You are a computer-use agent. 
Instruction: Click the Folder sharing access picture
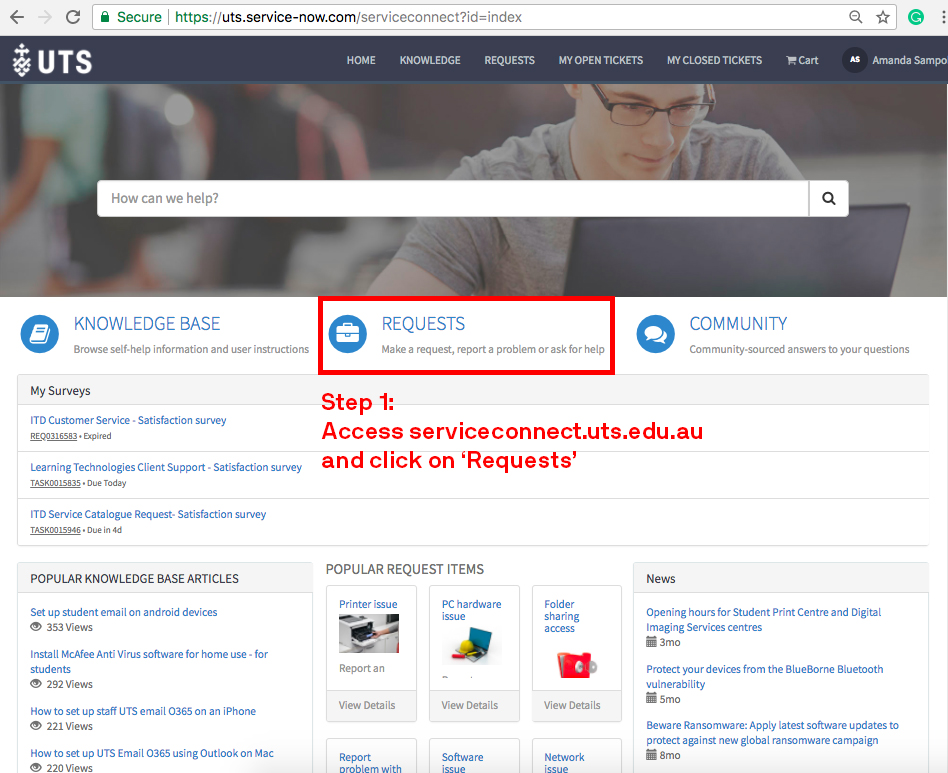[x=576, y=664]
